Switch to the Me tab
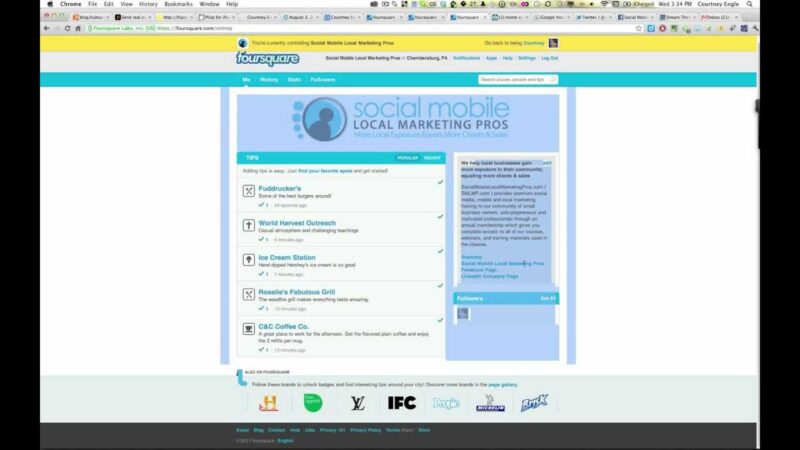Viewport: 800px width, 450px height. 246,80
